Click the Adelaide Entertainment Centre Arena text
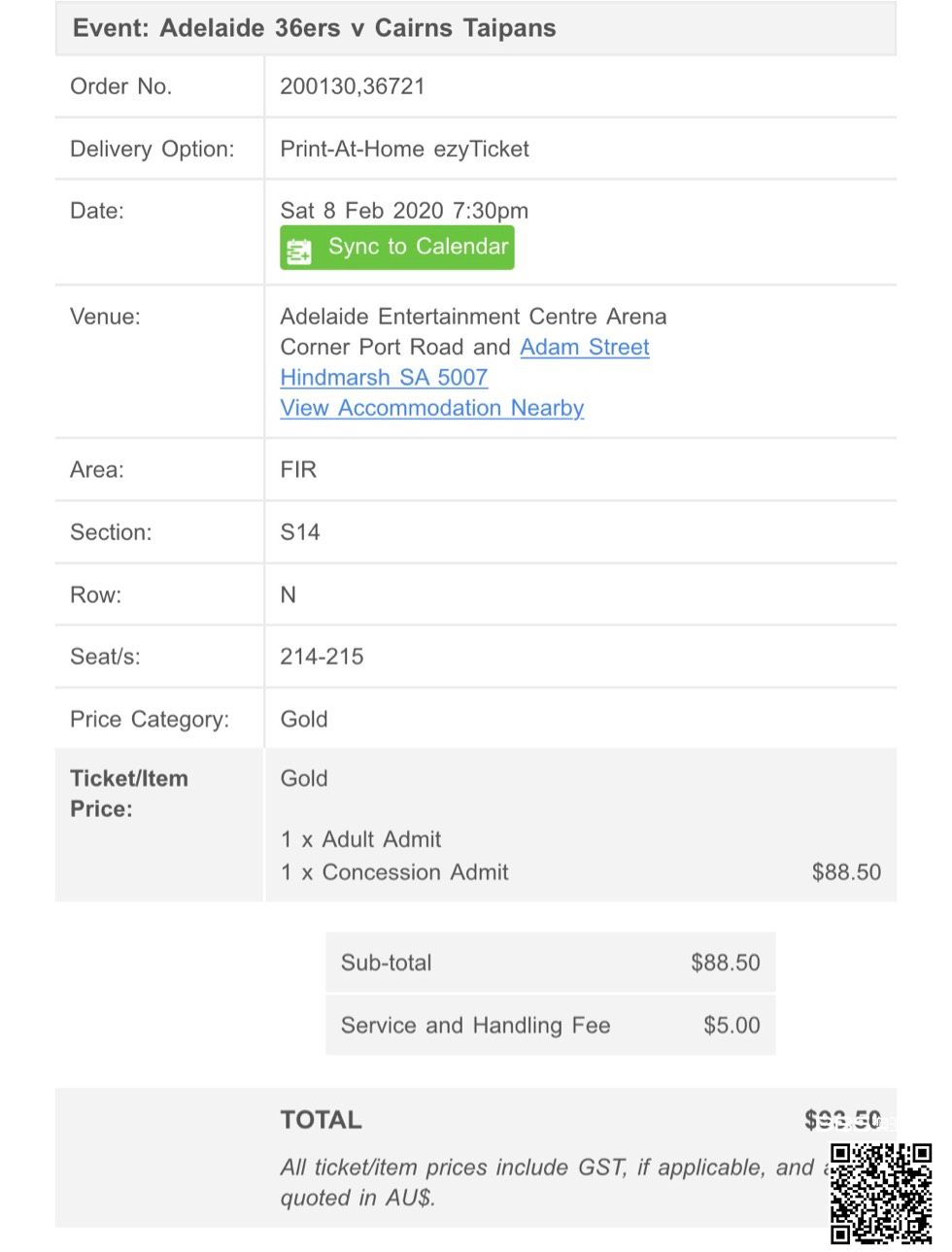This screenshot has width=952, height=1252. [x=473, y=317]
